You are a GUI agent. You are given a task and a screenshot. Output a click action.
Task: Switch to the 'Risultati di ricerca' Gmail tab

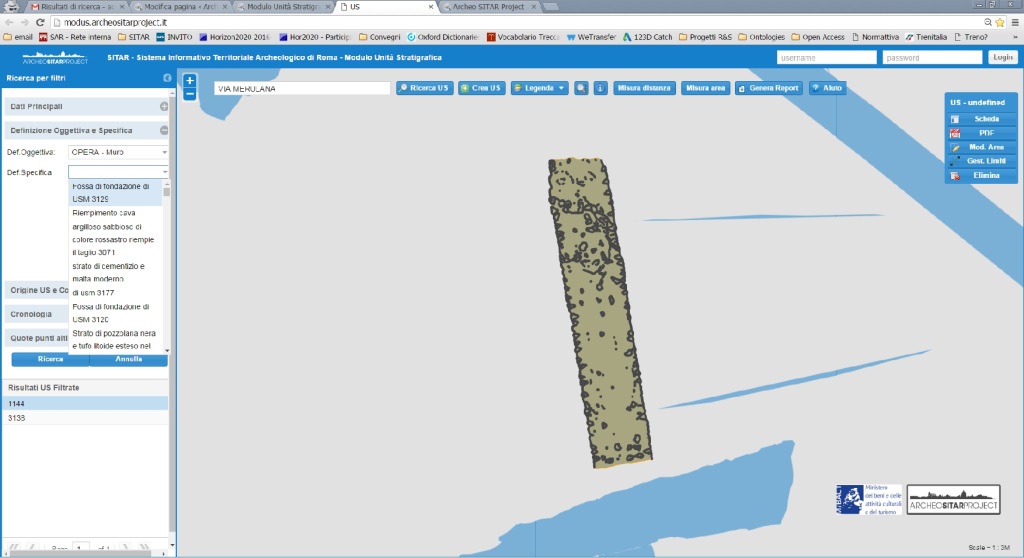(77, 7)
